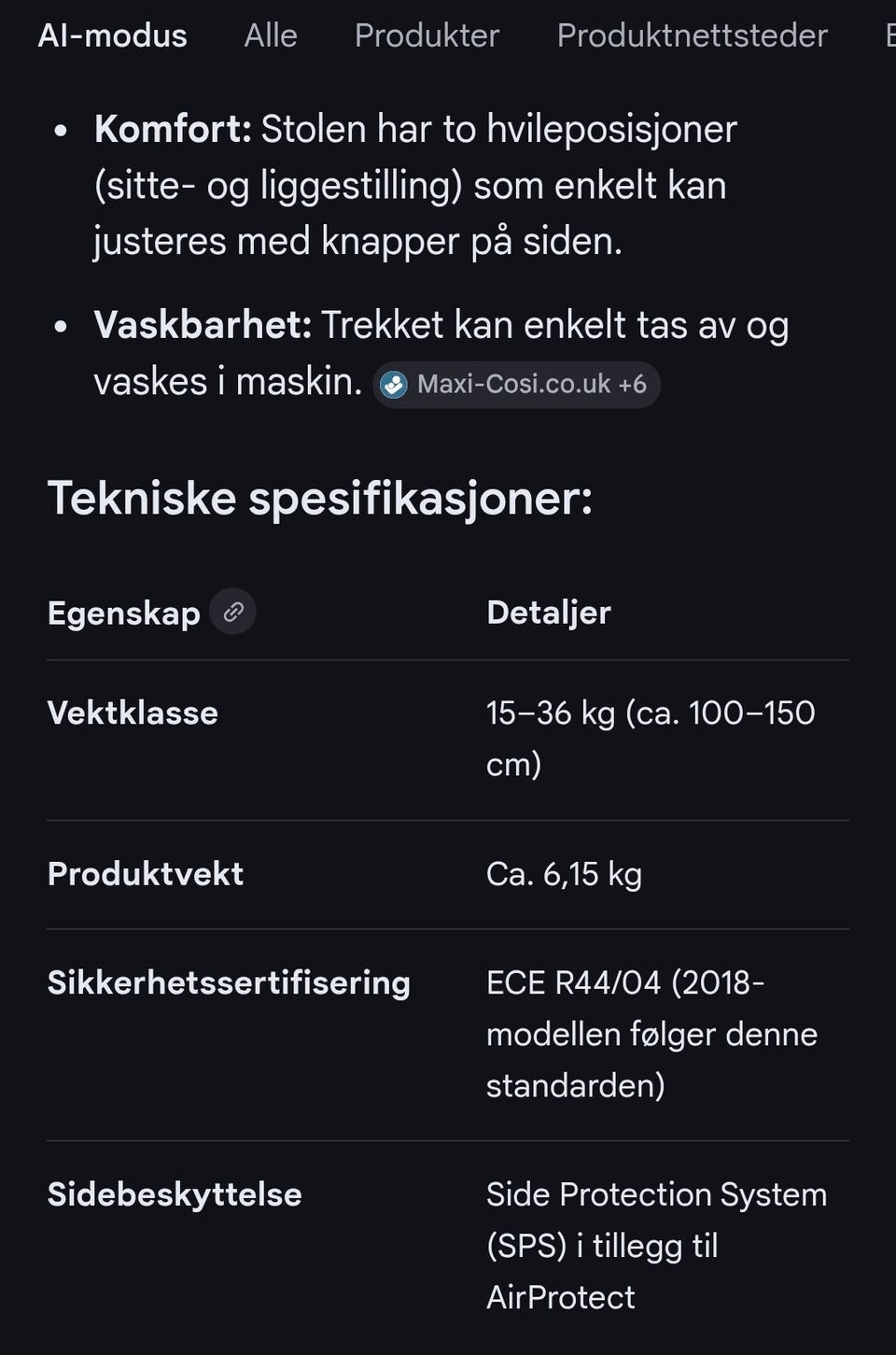Select the Produktvekt row label

pyautogui.click(x=145, y=874)
